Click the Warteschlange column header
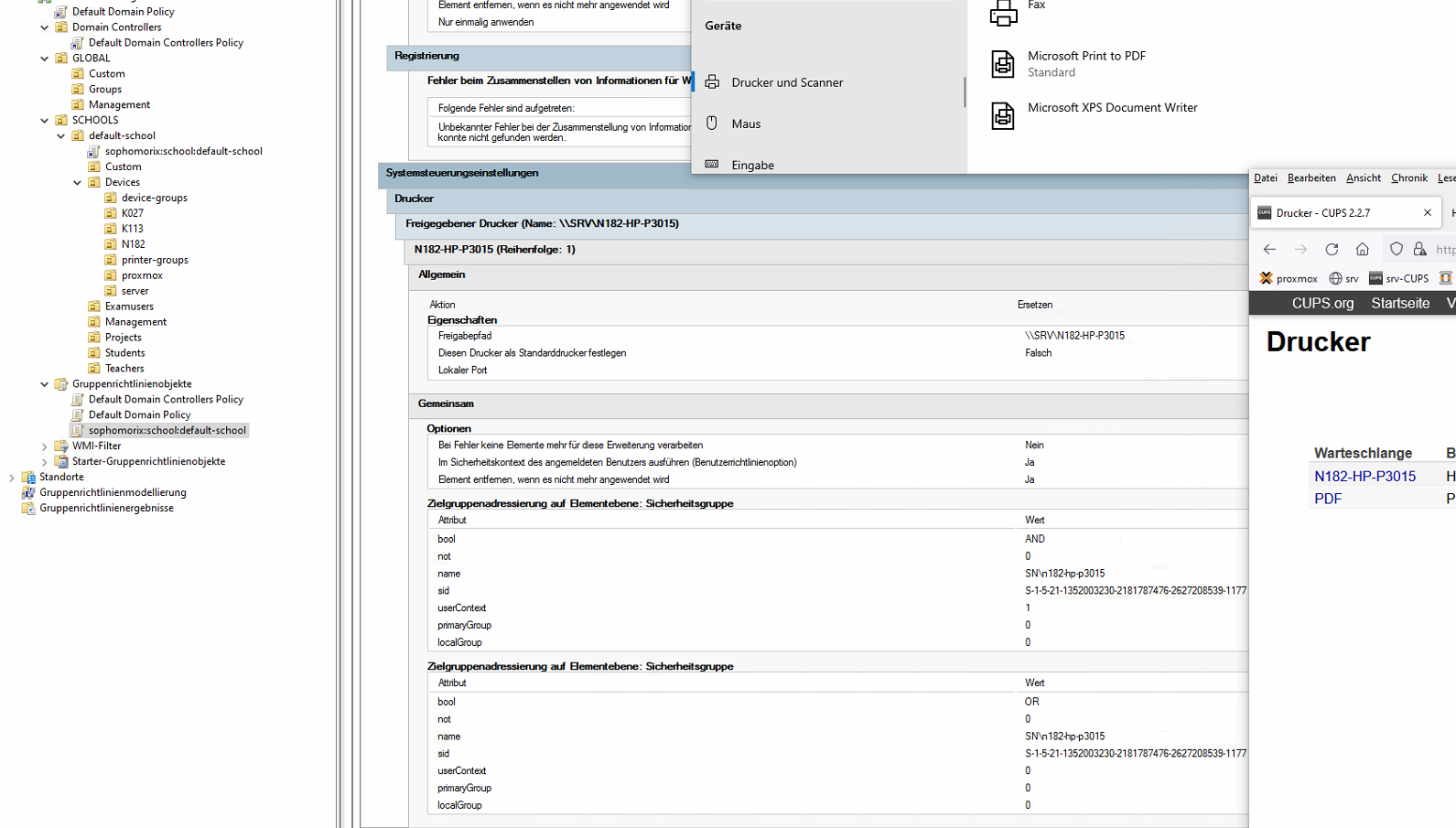The height and width of the screenshot is (828, 1456). coord(1363,453)
